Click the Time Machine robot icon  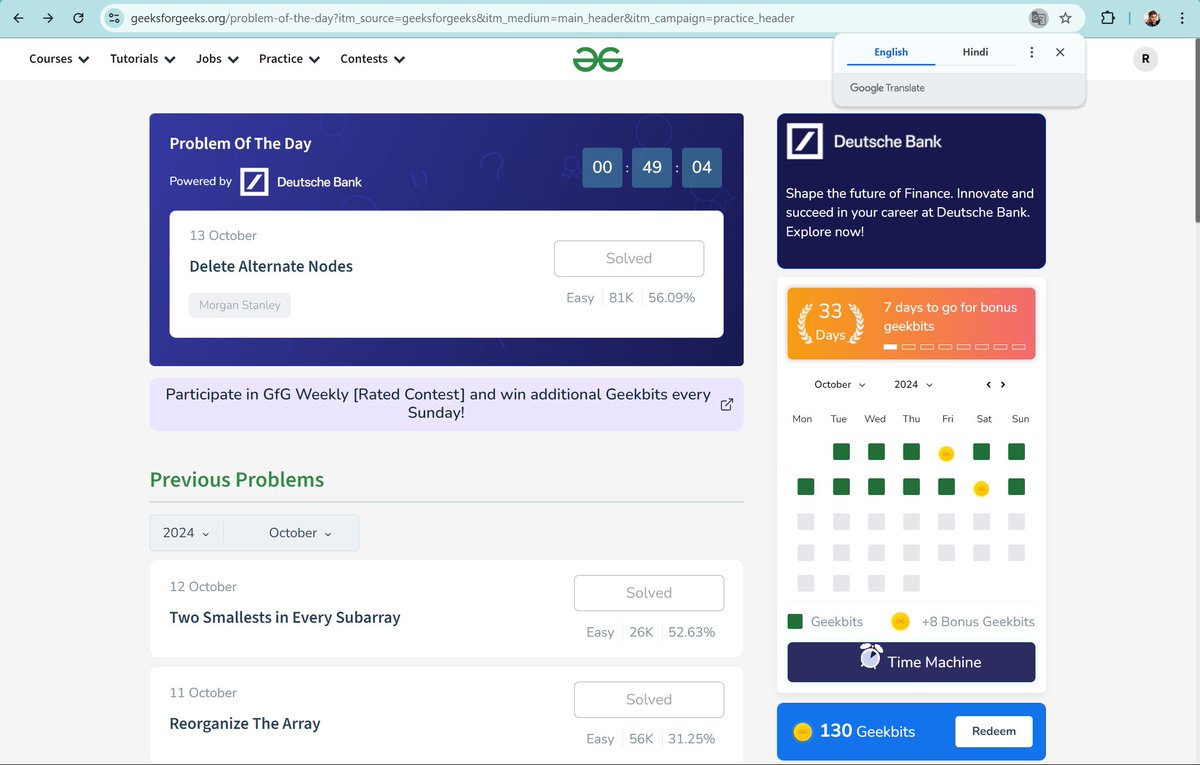point(872,660)
